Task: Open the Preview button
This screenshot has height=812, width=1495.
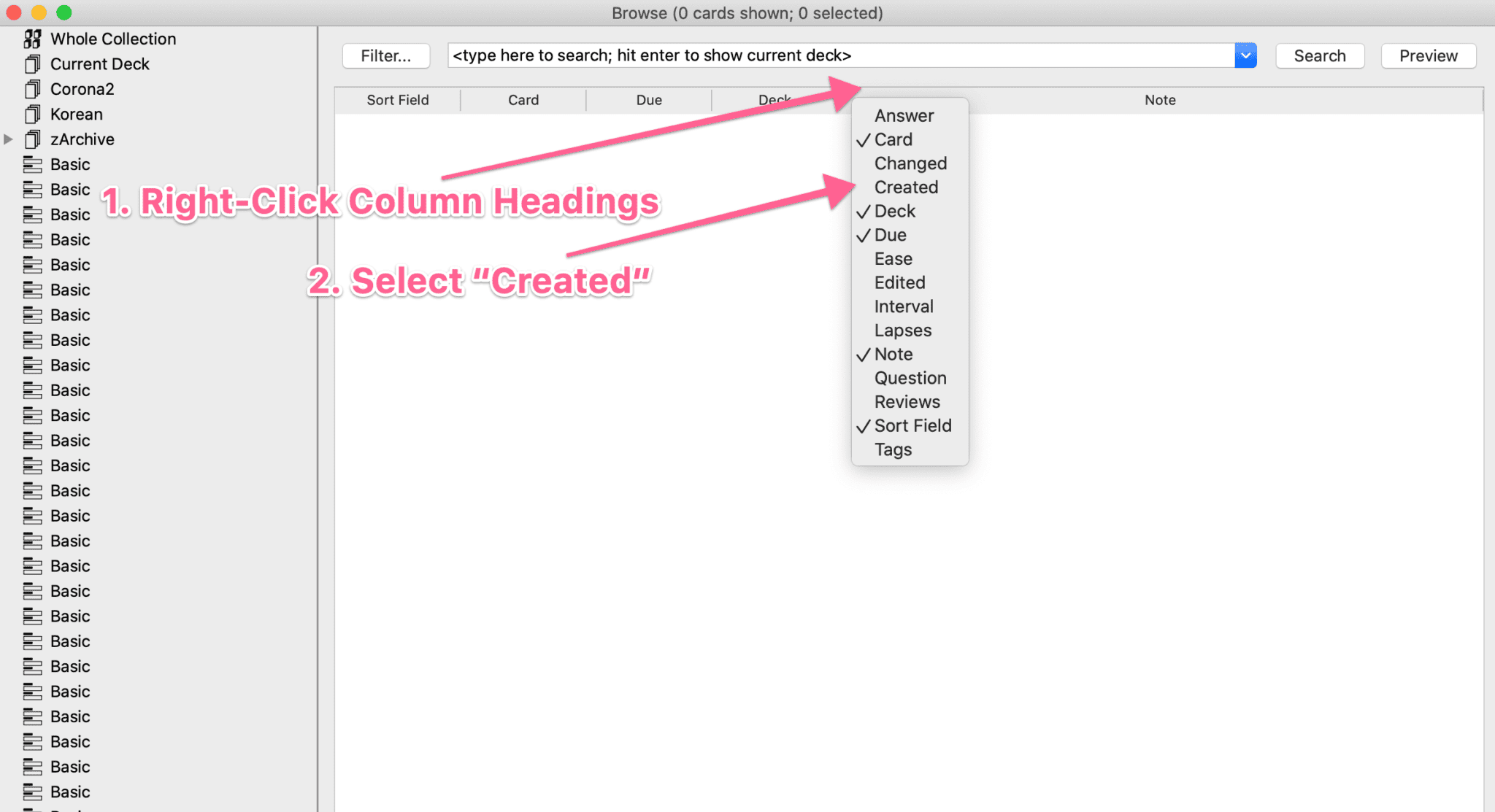Action: [x=1428, y=55]
